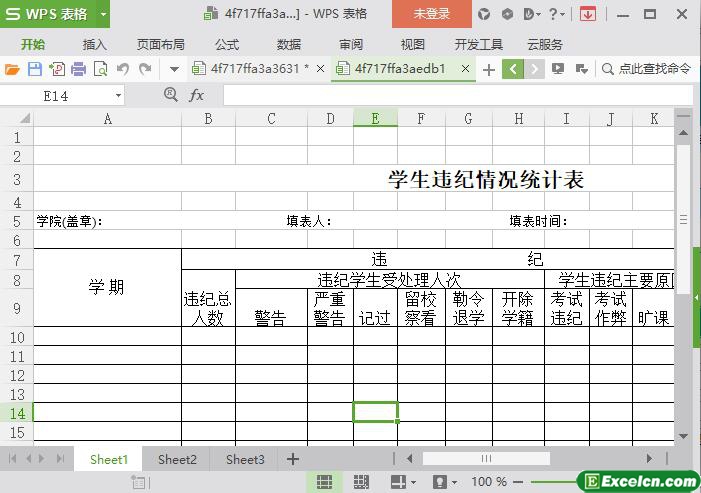This screenshot has width=701, height=493.
Task: Select the column E header
Action: tap(375, 118)
